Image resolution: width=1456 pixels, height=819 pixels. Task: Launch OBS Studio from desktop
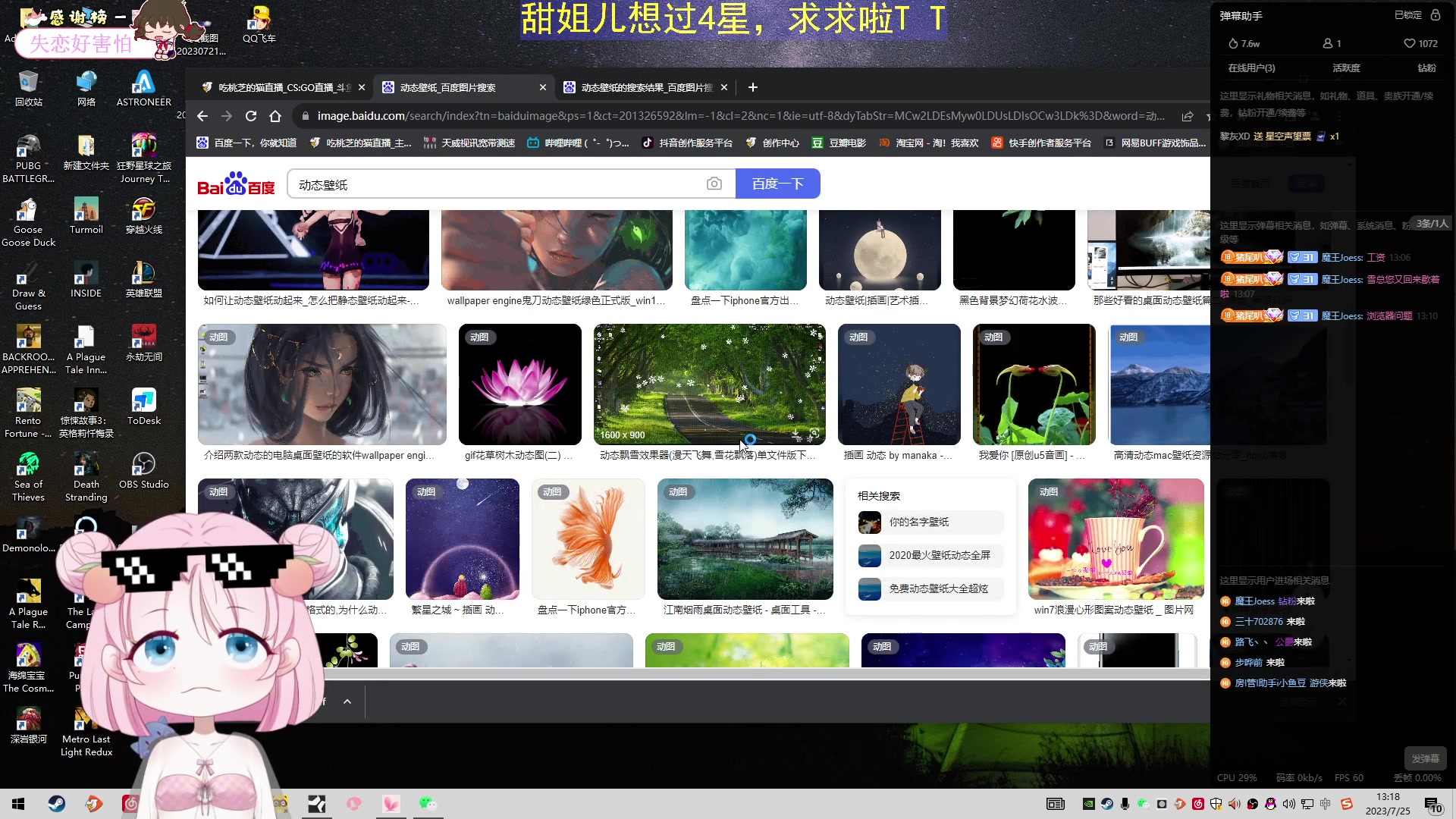pyautogui.click(x=143, y=471)
